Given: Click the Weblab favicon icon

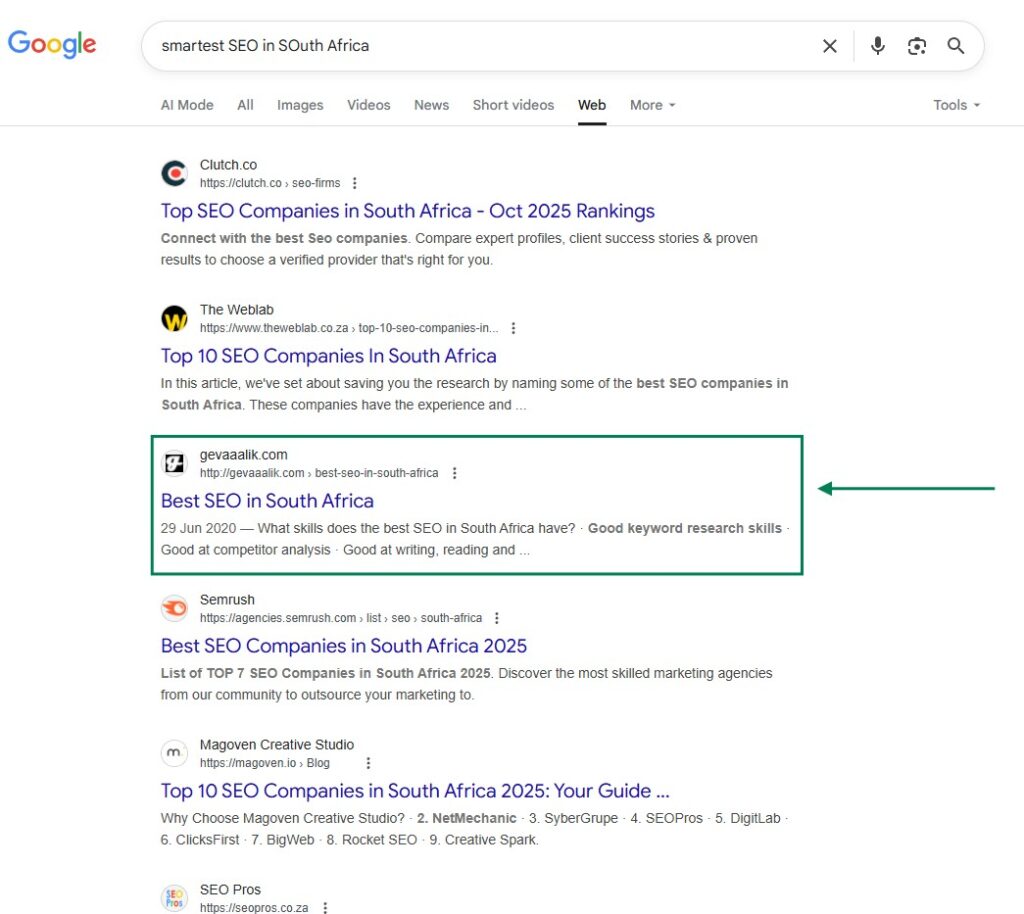Looking at the screenshot, I should point(174,319).
